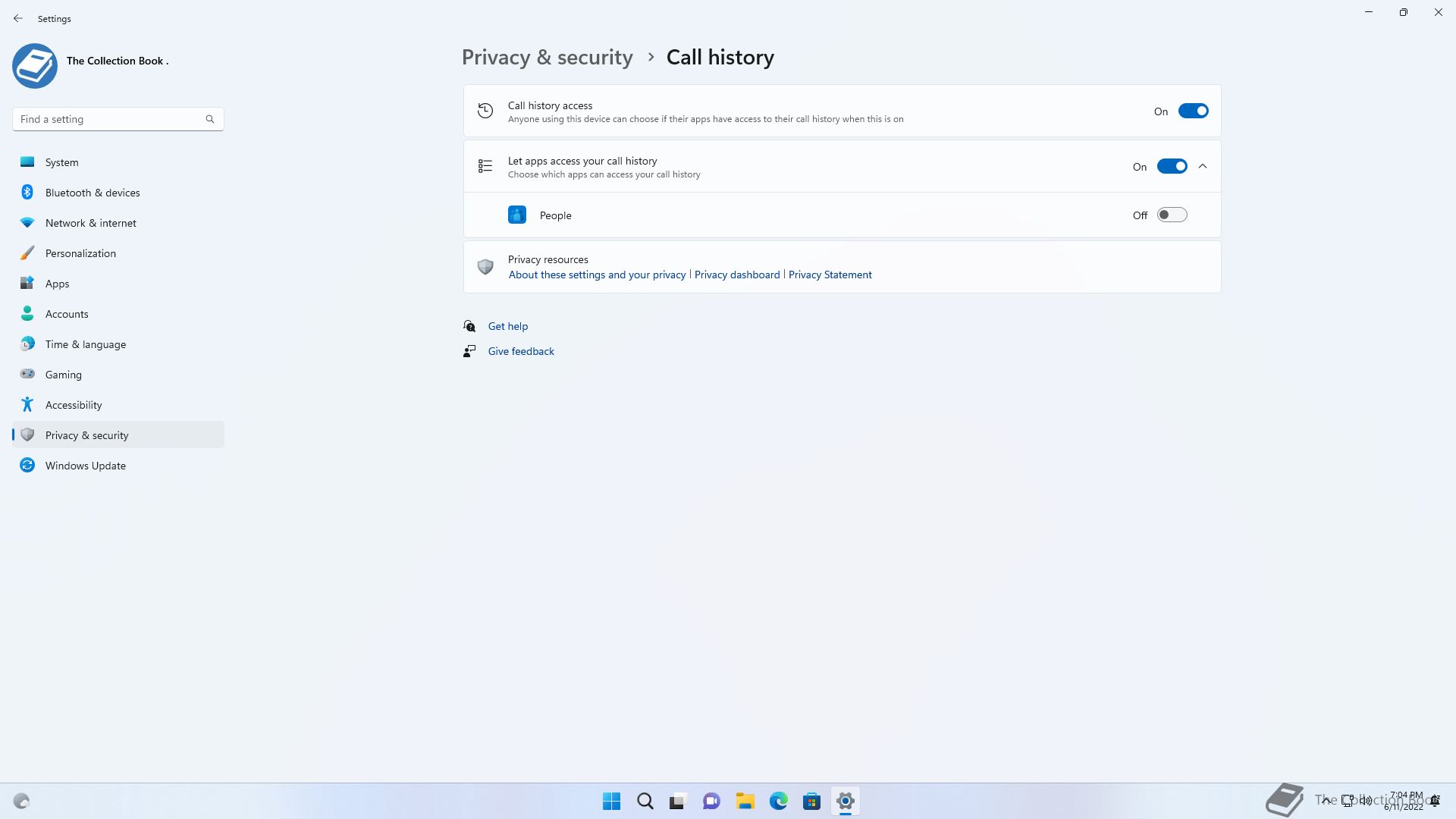Click the Windows Start button
1456x819 pixels.
(611, 801)
